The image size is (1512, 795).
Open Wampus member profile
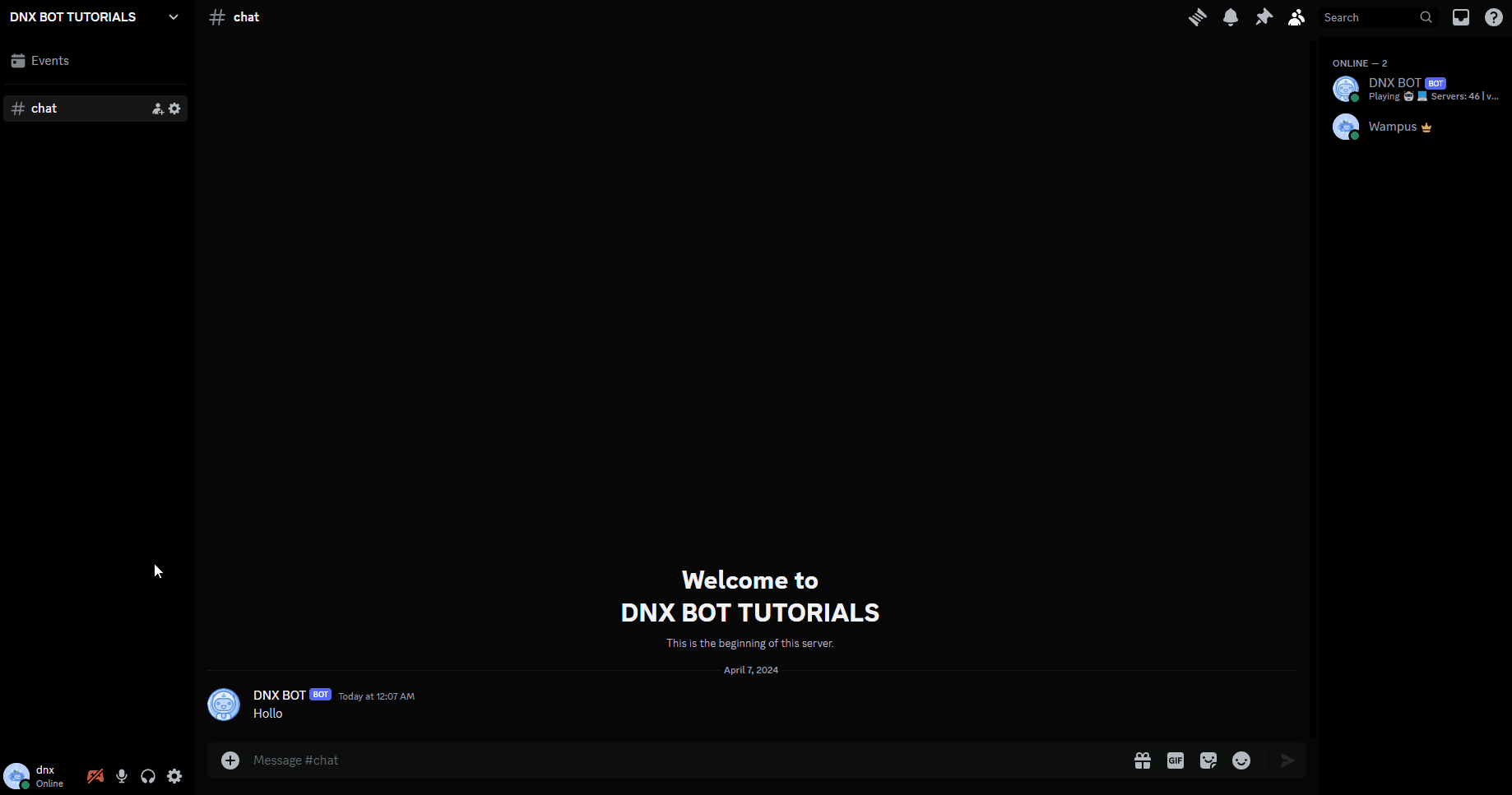coord(1392,127)
